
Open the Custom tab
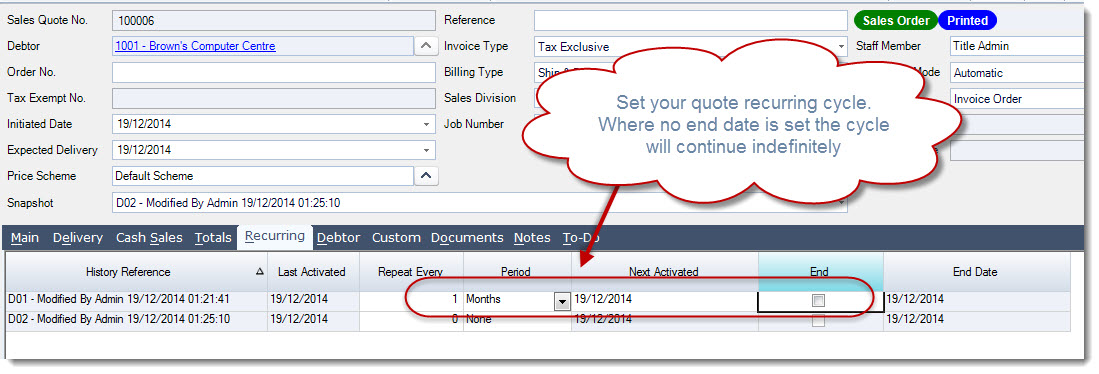[x=396, y=237]
